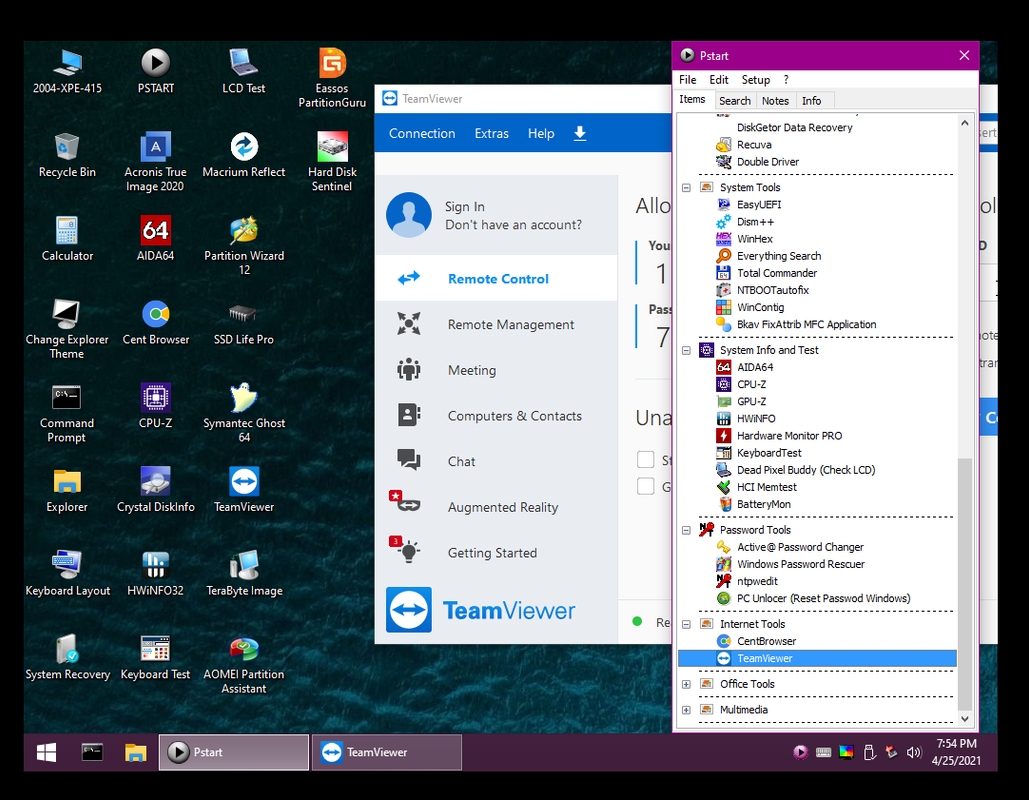This screenshot has width=1029, height=800.
Task: Open Partition Wizard 12 desktop icon
Action: 243,245
